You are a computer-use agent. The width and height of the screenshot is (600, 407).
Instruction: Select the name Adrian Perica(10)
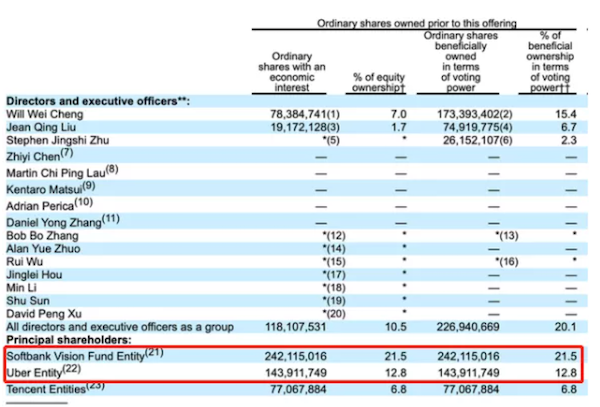click(49, 205)
